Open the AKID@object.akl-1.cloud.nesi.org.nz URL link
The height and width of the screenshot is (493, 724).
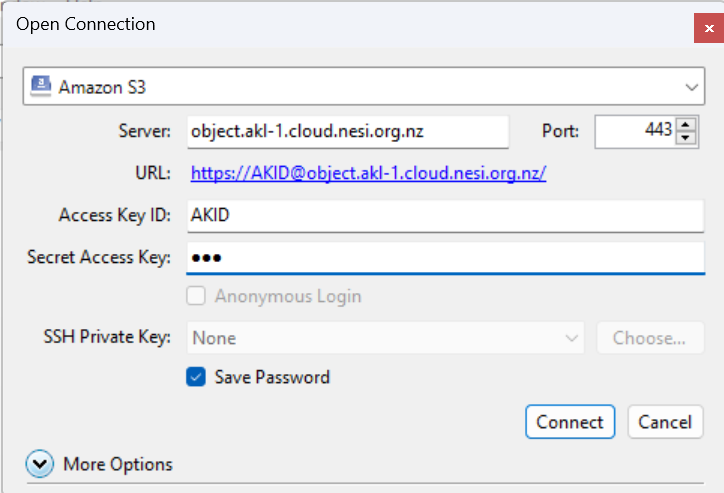point(368,173)
